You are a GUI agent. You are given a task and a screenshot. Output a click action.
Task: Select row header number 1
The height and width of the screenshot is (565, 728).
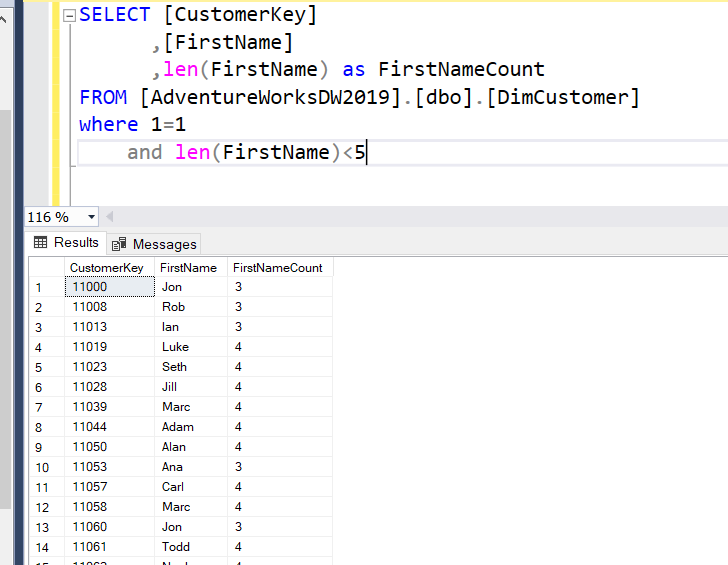(x=47, y=287)
